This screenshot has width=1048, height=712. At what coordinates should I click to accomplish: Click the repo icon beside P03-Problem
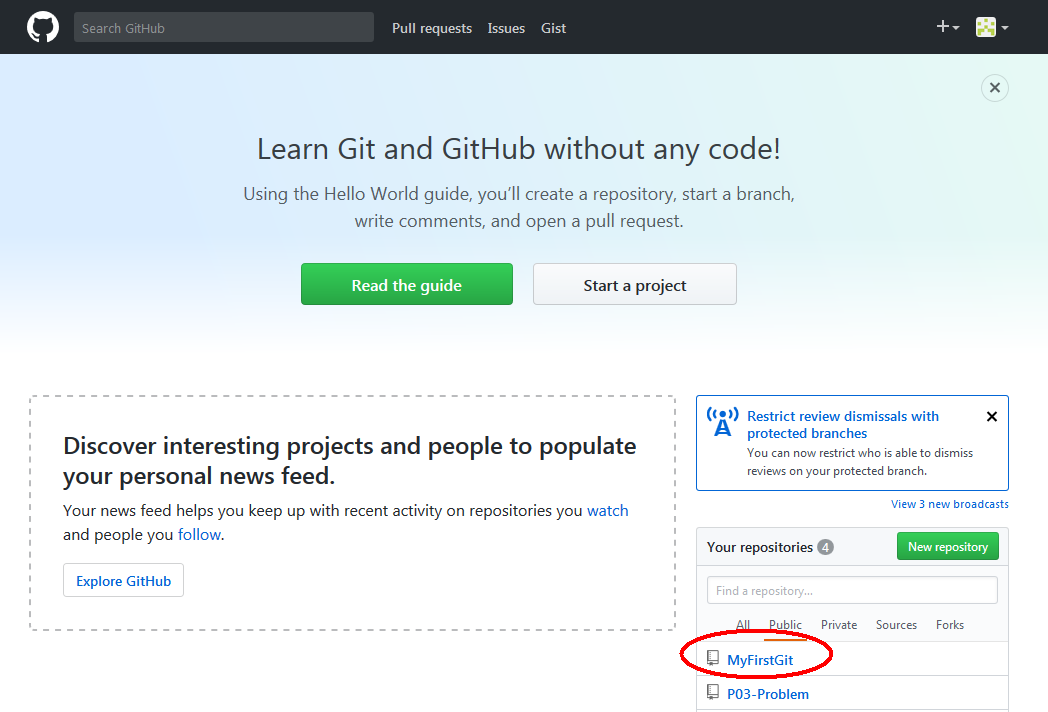click(x=713, y=692)
